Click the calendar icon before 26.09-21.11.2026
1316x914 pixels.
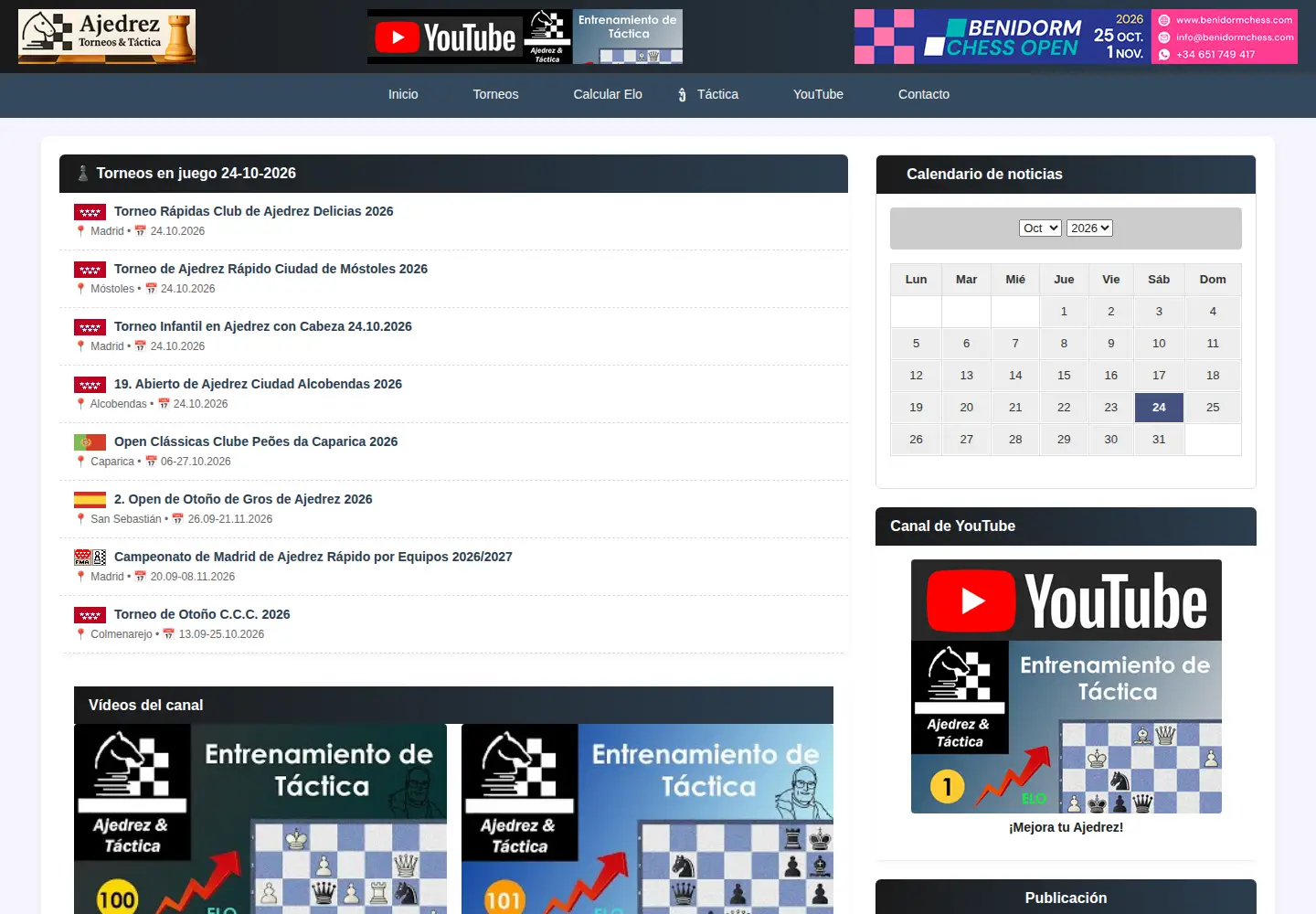(x=177, y=519)
